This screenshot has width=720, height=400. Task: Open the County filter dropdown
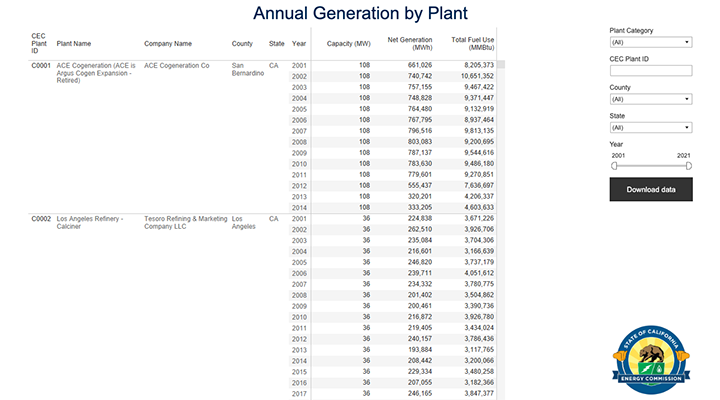[x=651, y=99]
